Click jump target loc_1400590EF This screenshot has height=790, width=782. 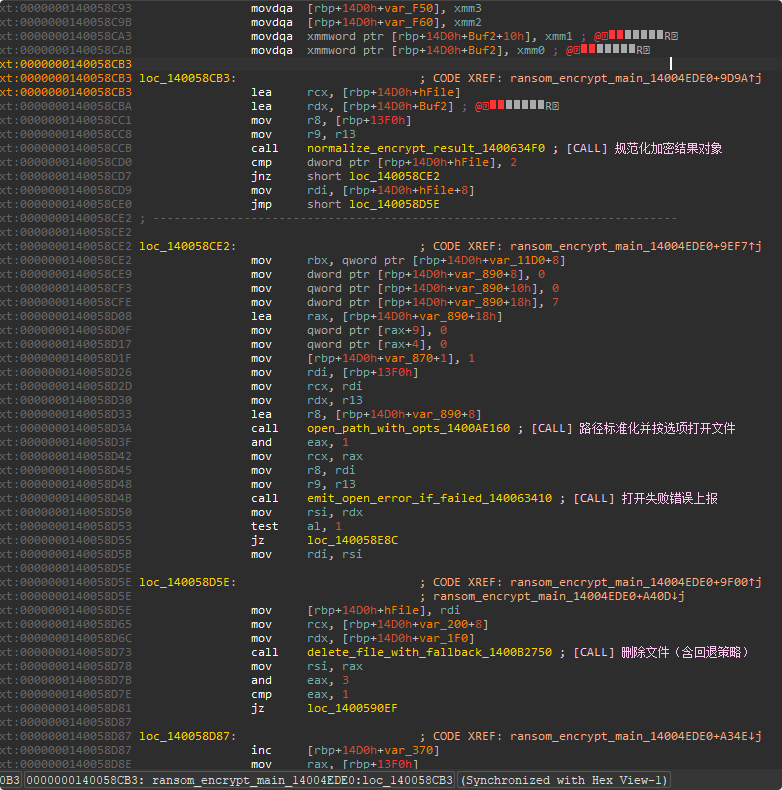pos(352,708)
